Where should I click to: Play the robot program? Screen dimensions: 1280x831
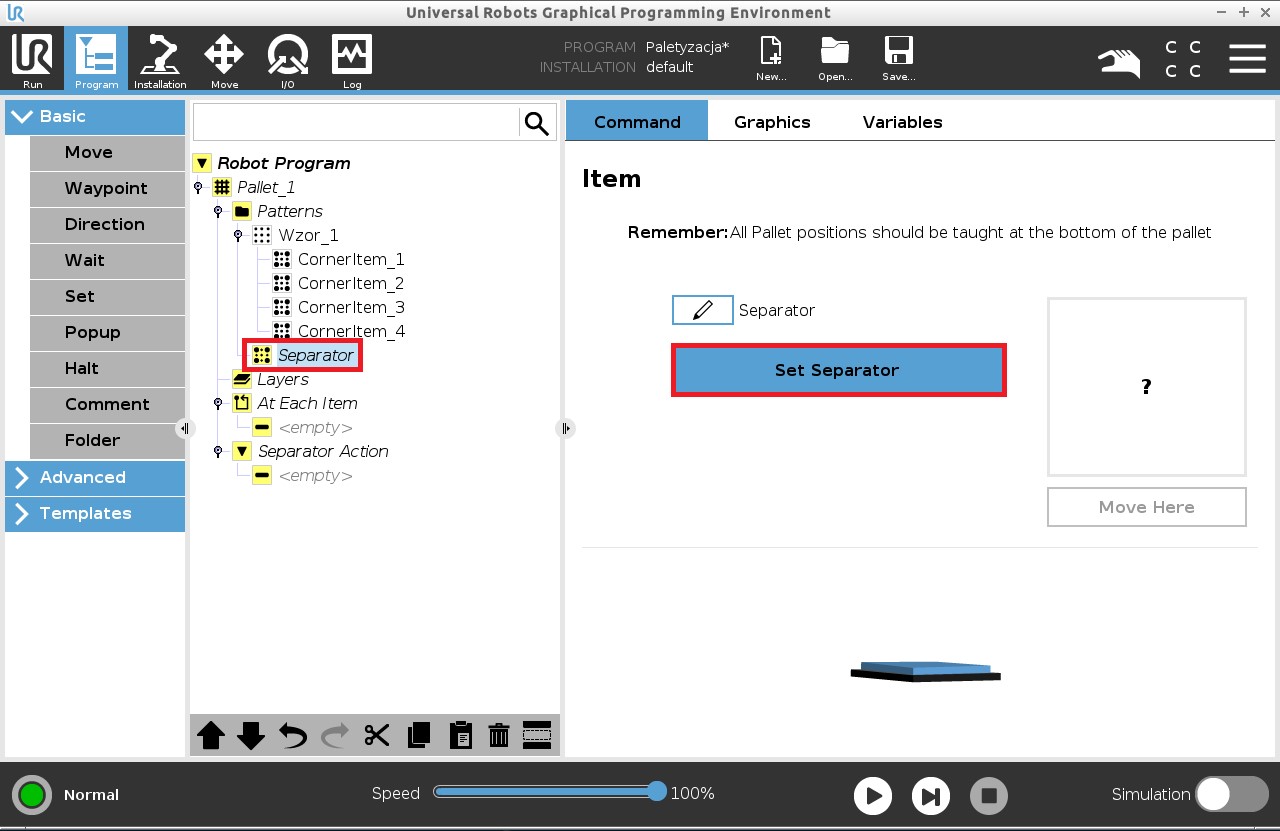click(x=873, y=796)
